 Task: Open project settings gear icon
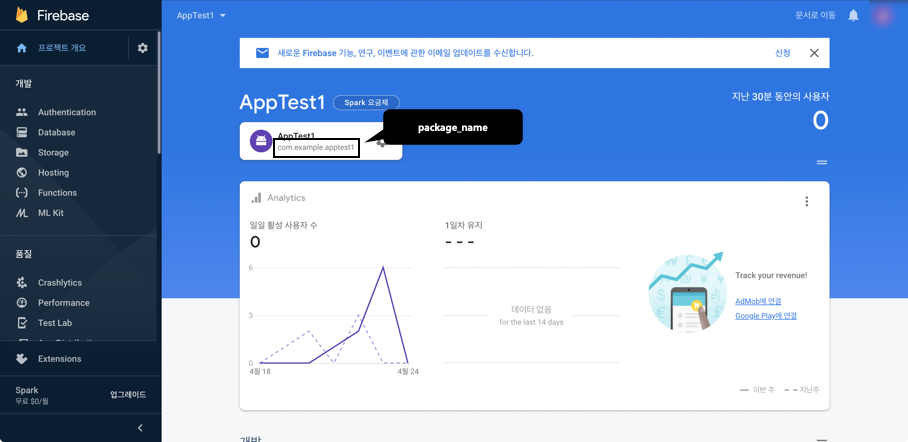[x=142, y=48]
